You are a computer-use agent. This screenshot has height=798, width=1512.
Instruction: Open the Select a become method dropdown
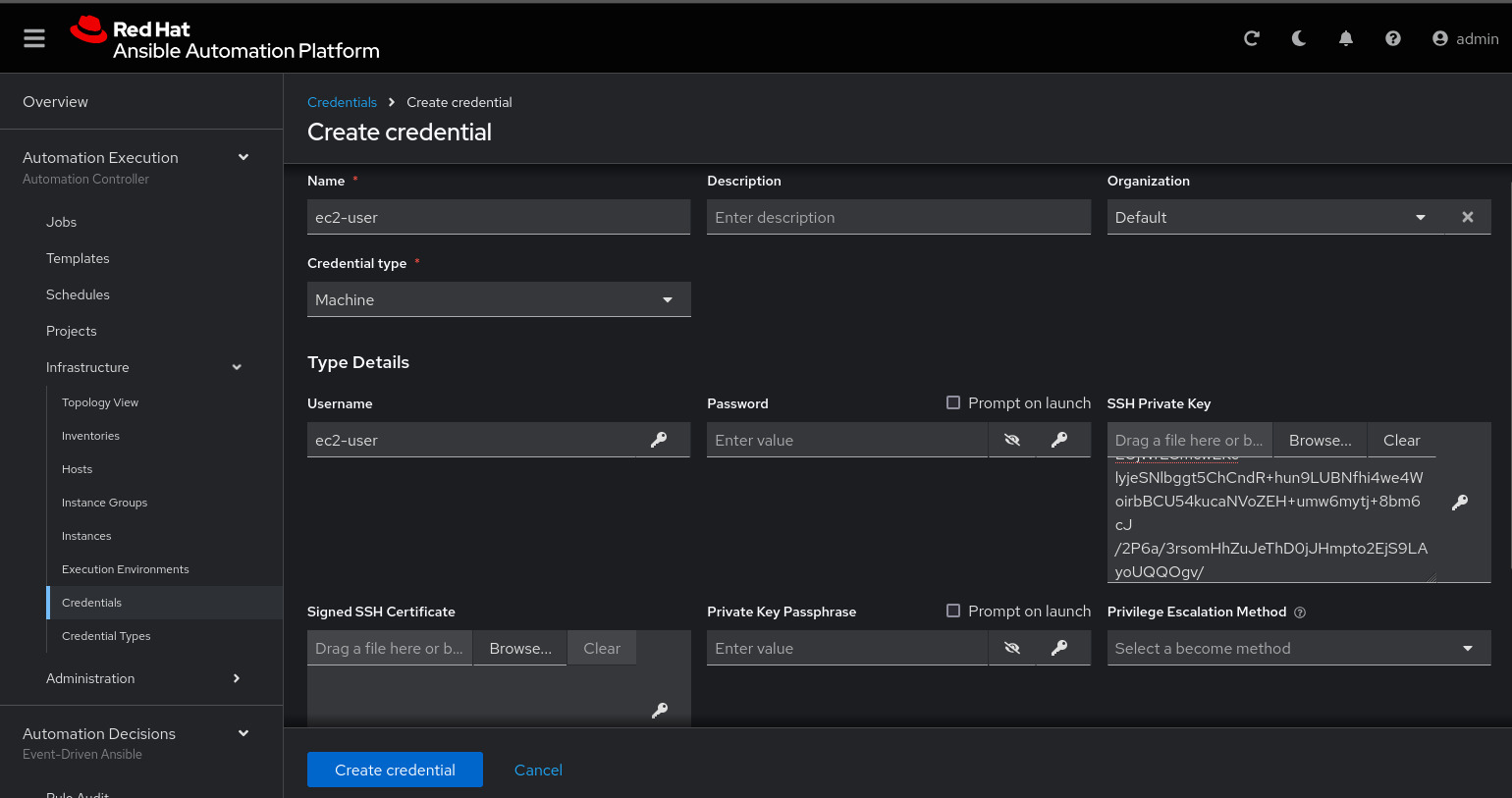[1299, 648]
